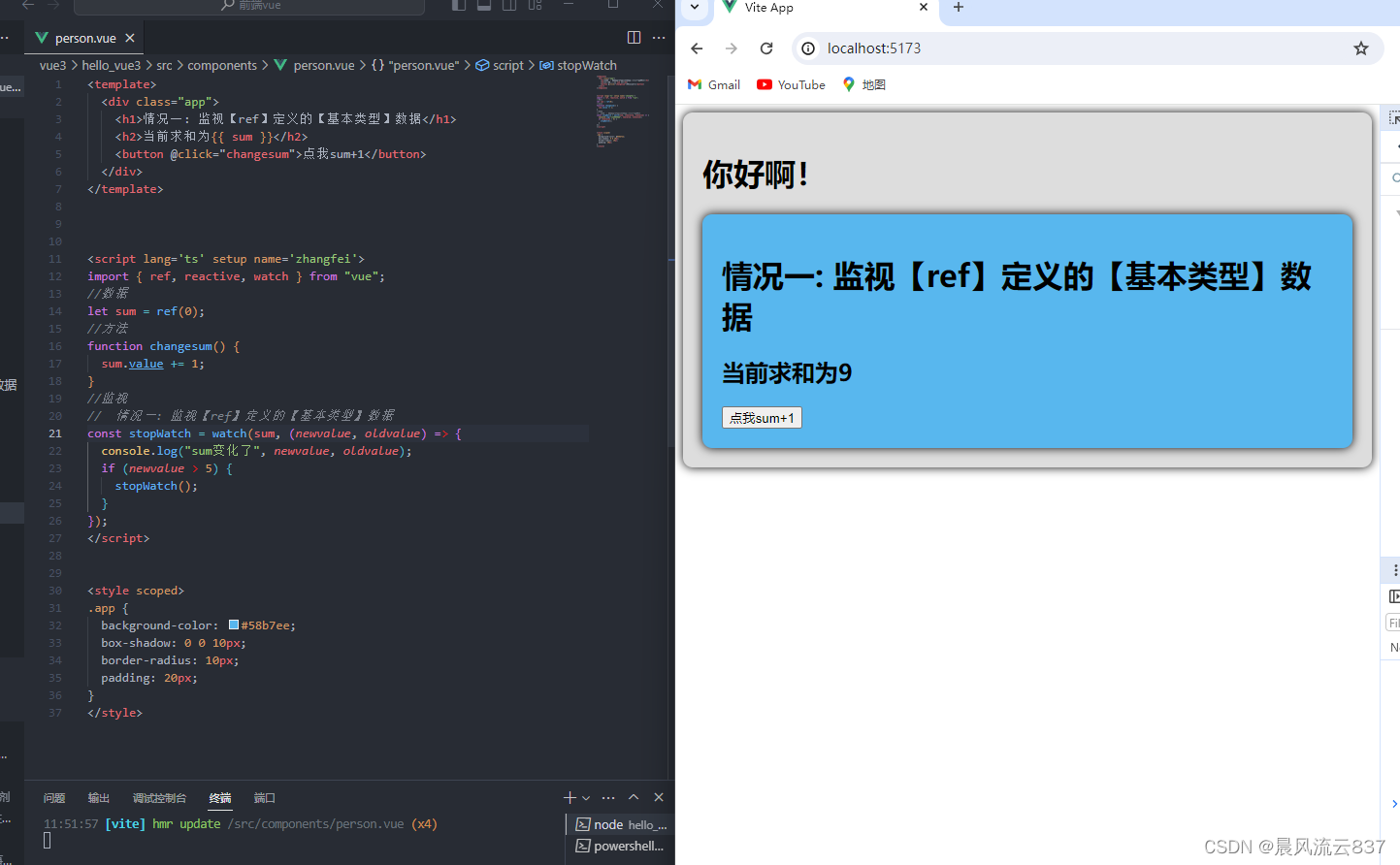The image size is (1400, 865).
Task: Maximize the terminal panel with caret icon
Action: [634, 797]
